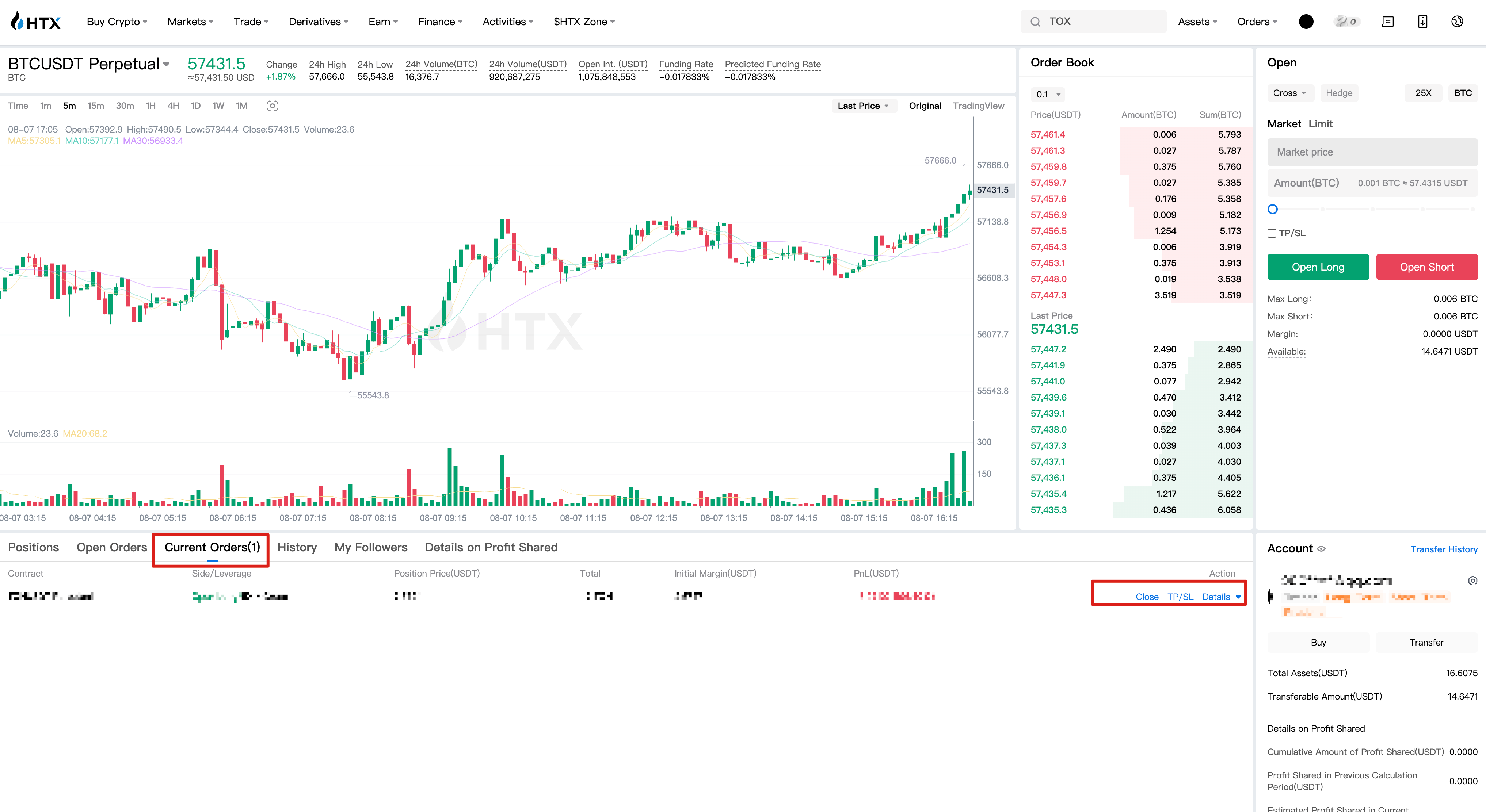
Task: Open the points badge showing 0
Action: pos(1346,21)
